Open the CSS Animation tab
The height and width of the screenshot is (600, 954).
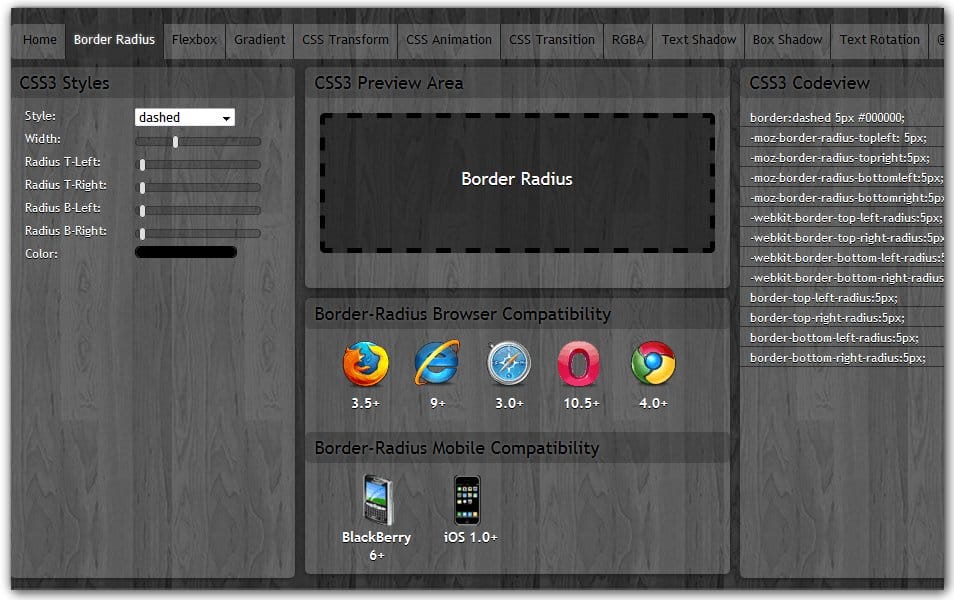point(448,40)
